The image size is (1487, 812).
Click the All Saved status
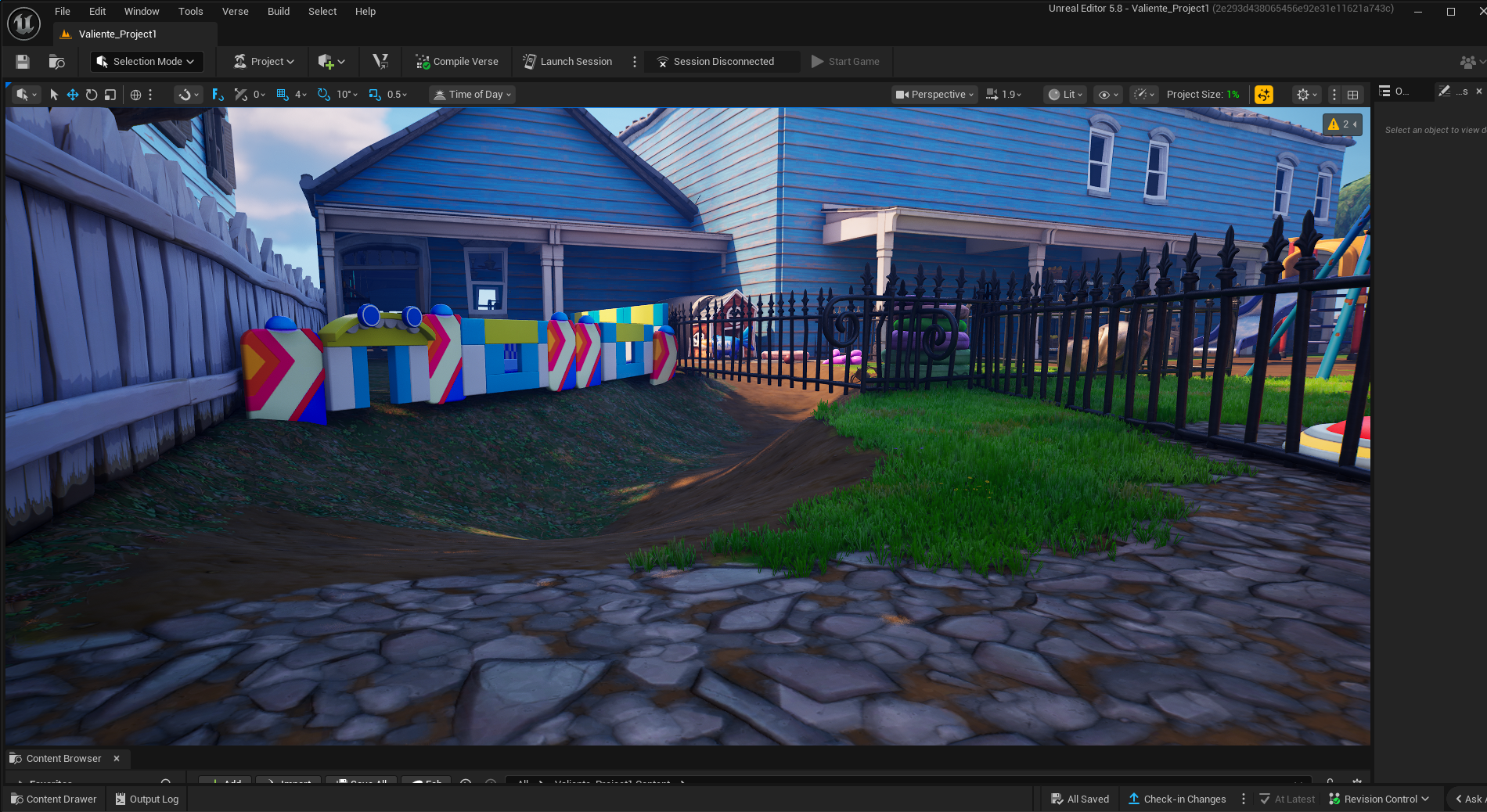[x=1080, y=799]
